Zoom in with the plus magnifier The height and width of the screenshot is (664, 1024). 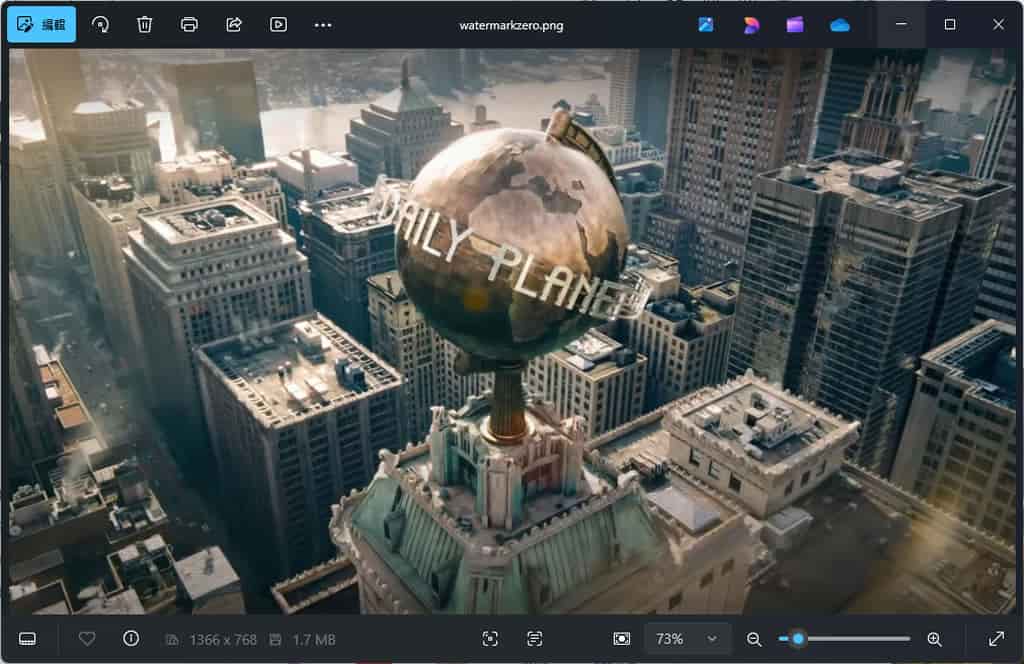(x=935, y=639)
